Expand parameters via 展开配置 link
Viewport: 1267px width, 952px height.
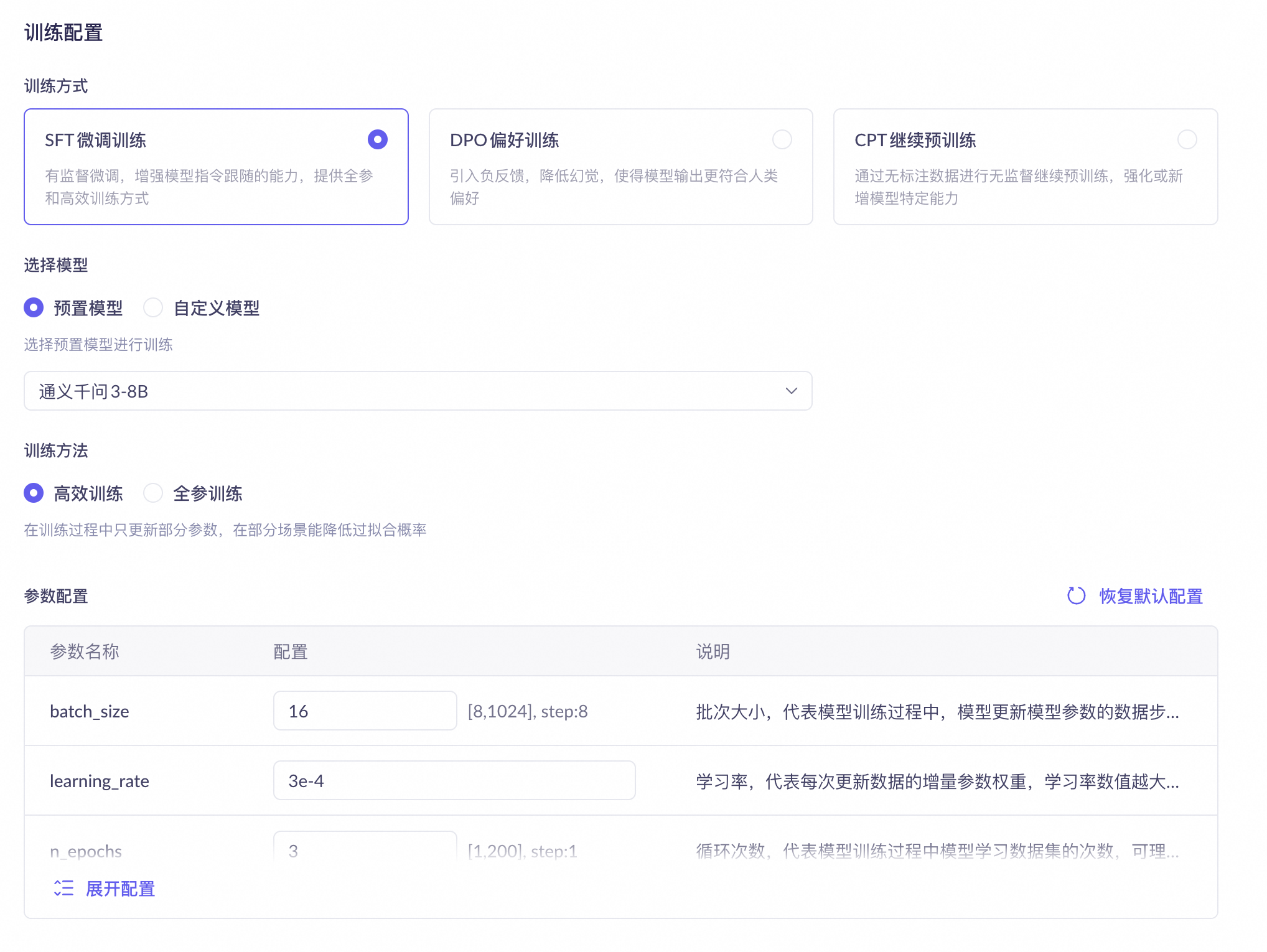[120, 889]
